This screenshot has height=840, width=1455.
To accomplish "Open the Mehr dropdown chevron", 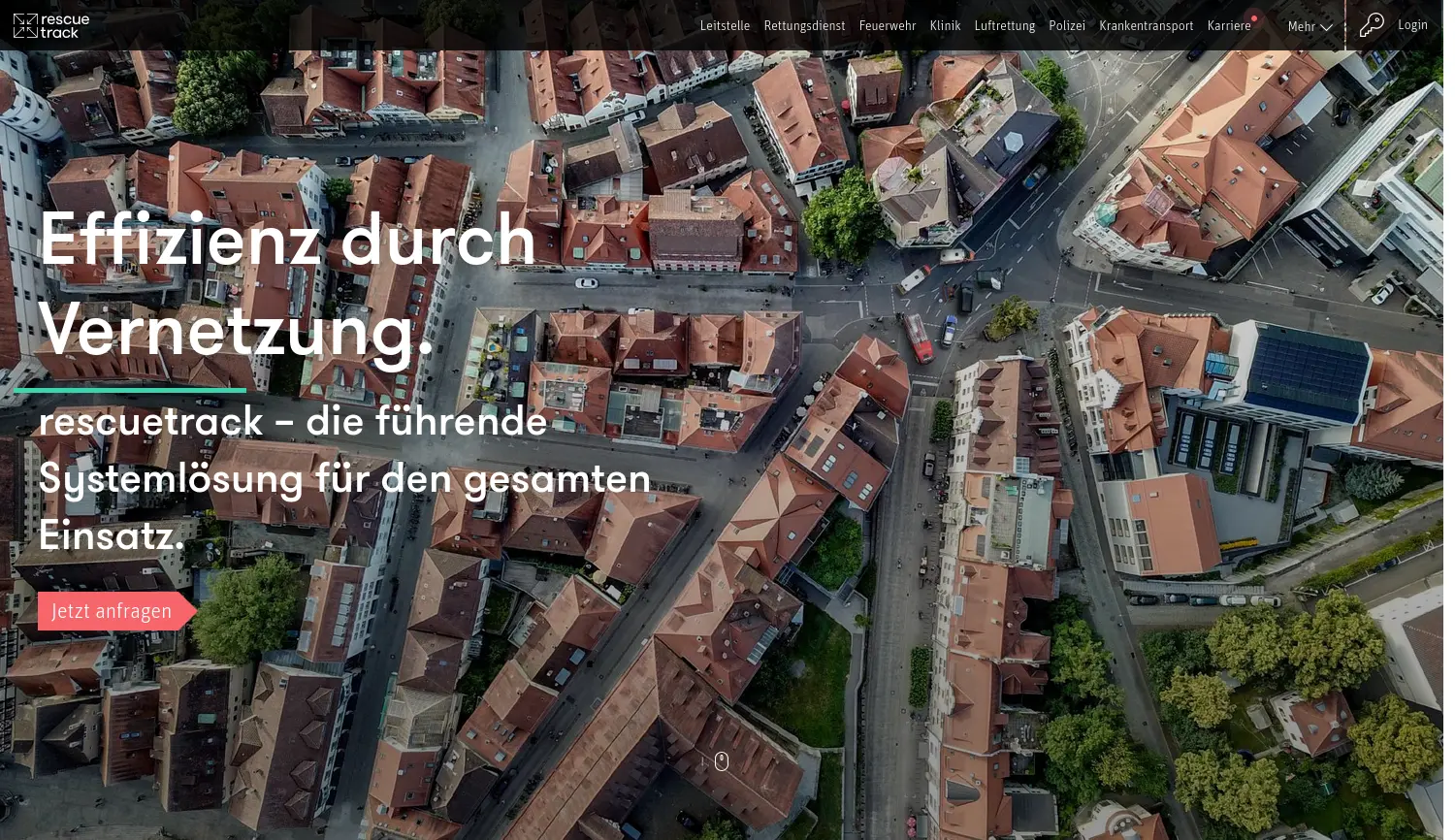I will tap(1326, 28).
